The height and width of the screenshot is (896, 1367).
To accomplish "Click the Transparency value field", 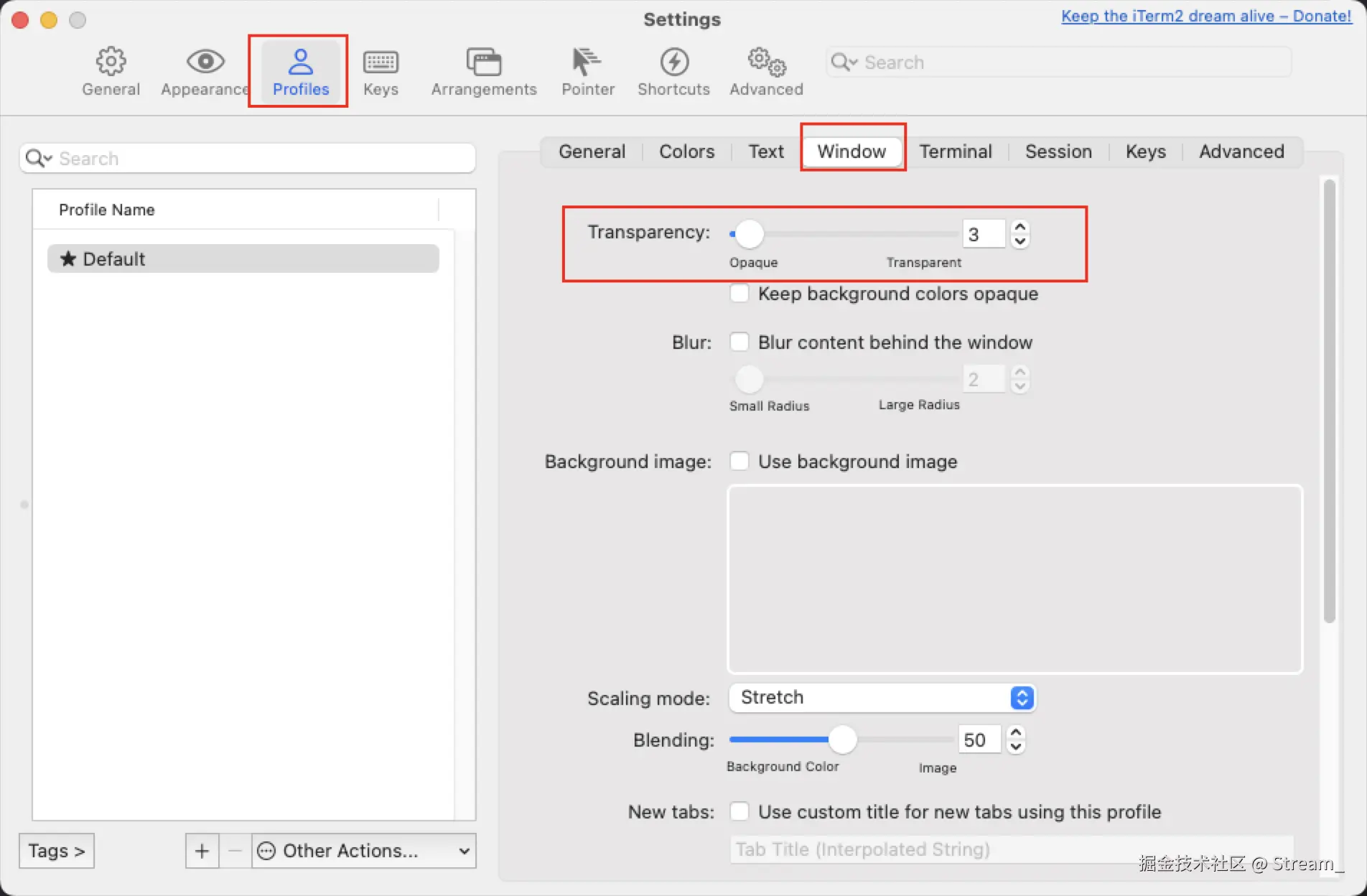I will pos(983,234).
